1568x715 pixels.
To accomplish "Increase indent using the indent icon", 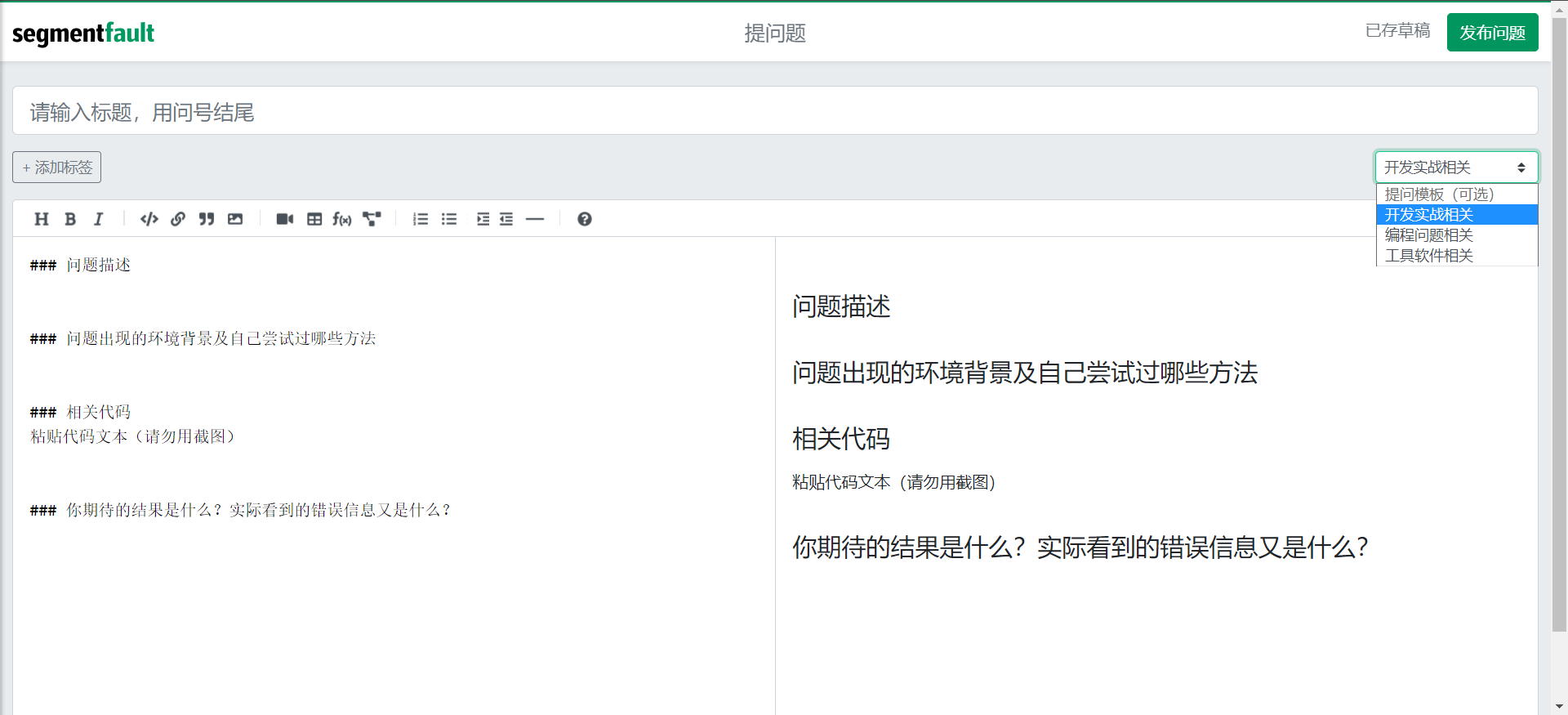I will 483,219.
